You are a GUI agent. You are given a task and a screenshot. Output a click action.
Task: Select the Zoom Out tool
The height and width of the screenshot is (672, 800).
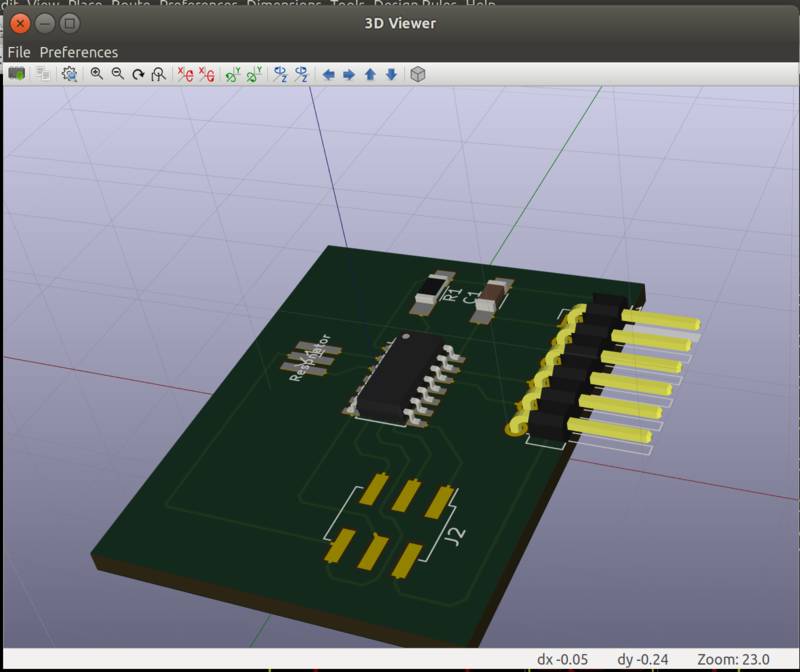coord(117,74)
